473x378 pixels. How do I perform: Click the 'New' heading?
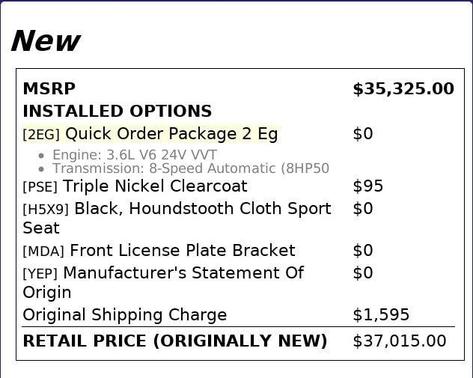point(46,41)
